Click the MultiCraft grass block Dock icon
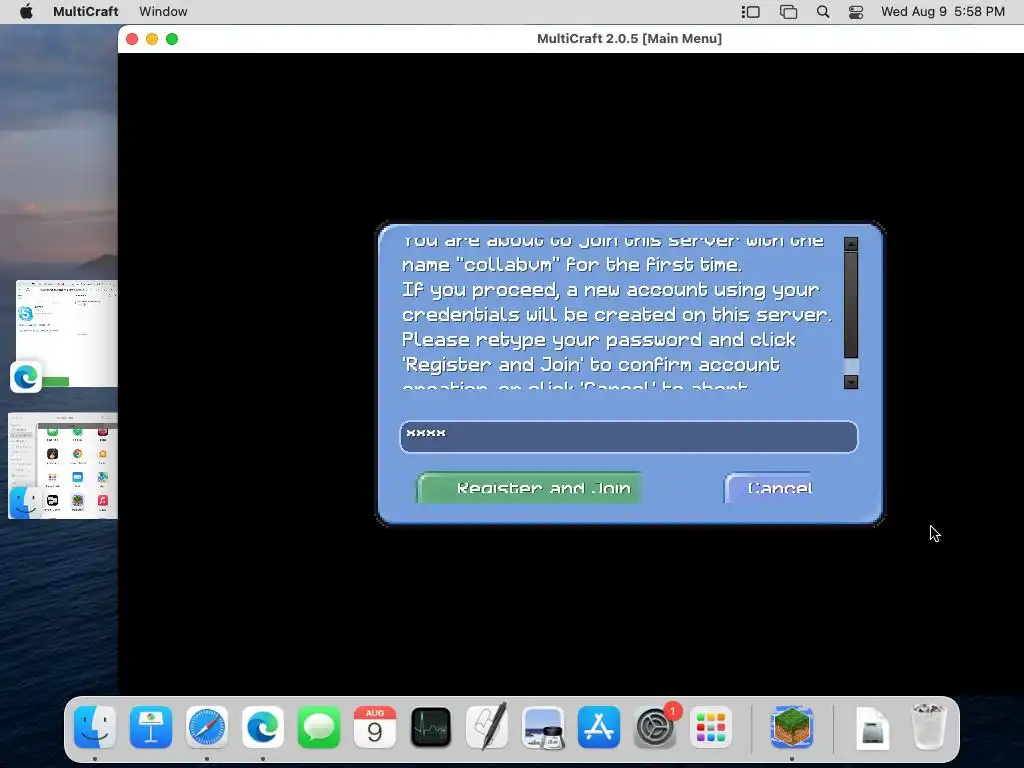The width and height of the screenshot is (1024, 768). point(792,727)
